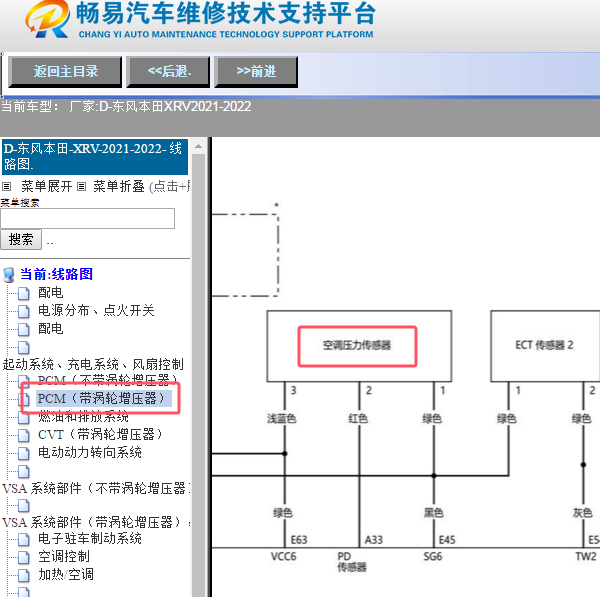The image size is (600, 597).
Task: Open VSA 系统部件(不带涡轮增压器) item
Action: [x=96, y=488]
